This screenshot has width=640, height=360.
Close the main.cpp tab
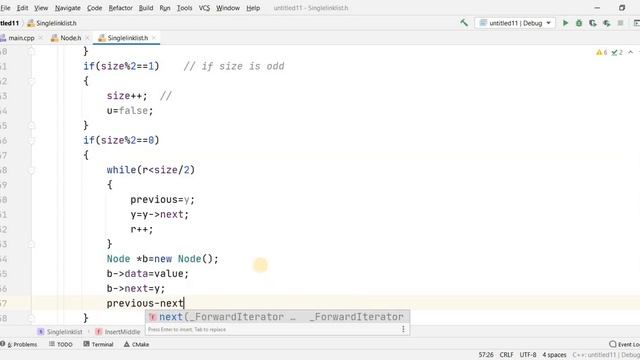[40, 38]
